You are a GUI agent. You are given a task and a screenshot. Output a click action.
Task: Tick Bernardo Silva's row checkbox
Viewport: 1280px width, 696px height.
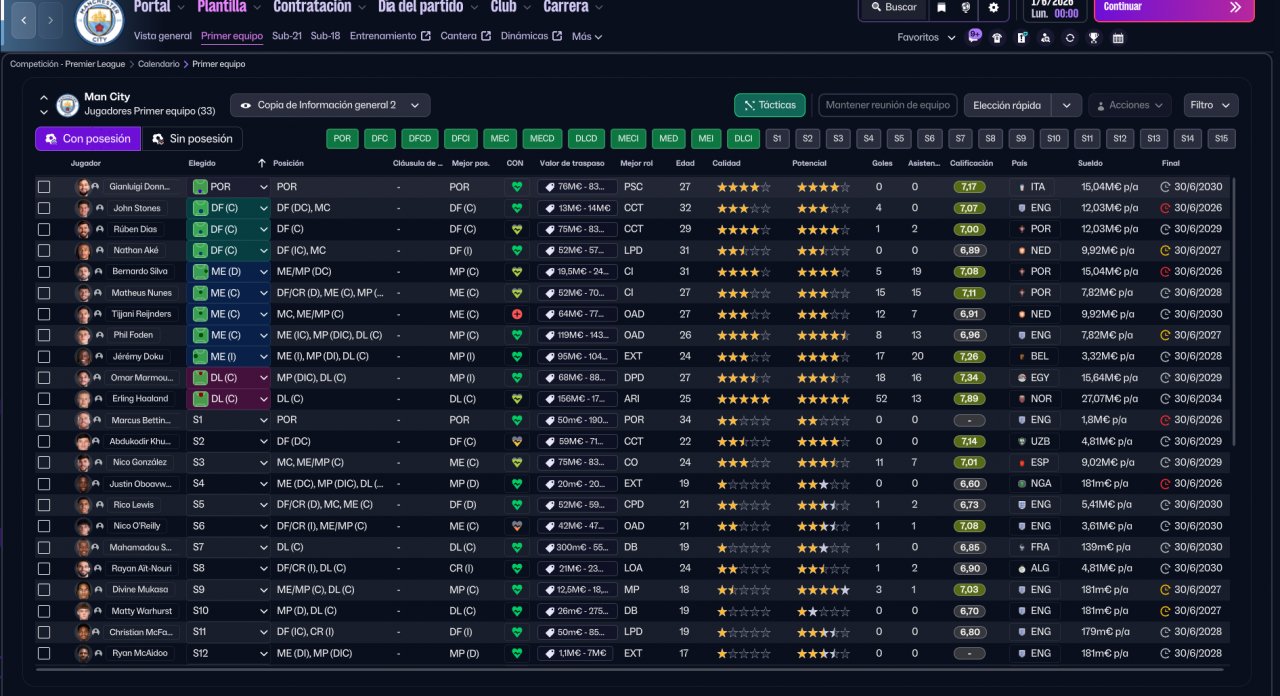44,271
